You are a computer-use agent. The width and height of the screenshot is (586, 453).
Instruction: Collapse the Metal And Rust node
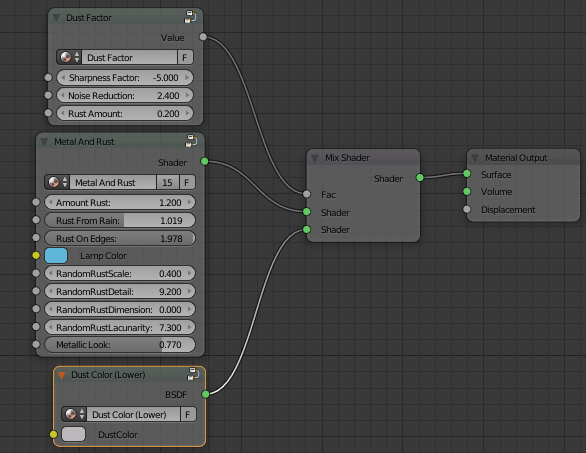coord(44,142)
